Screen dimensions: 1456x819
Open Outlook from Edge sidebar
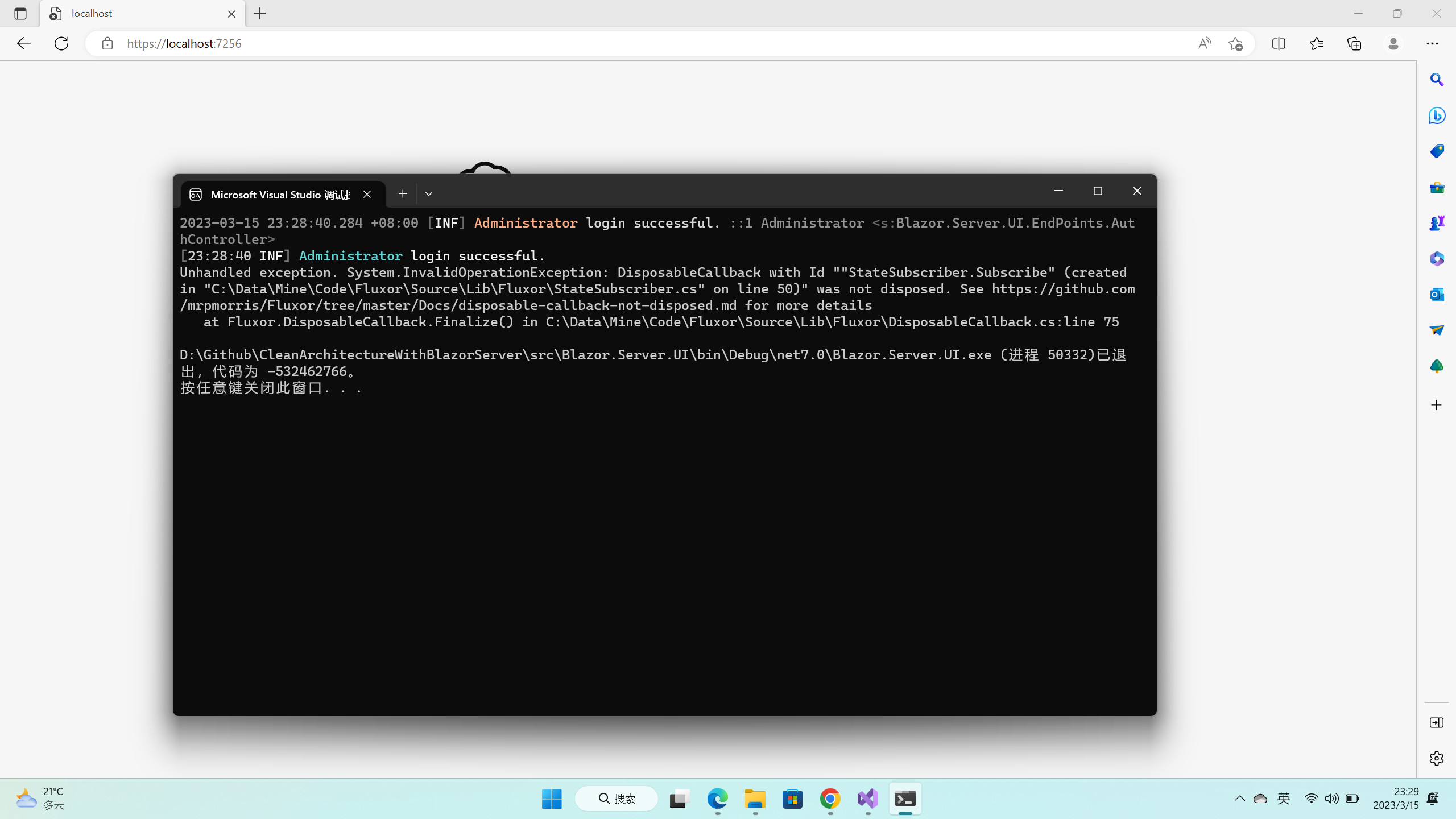1437,294
